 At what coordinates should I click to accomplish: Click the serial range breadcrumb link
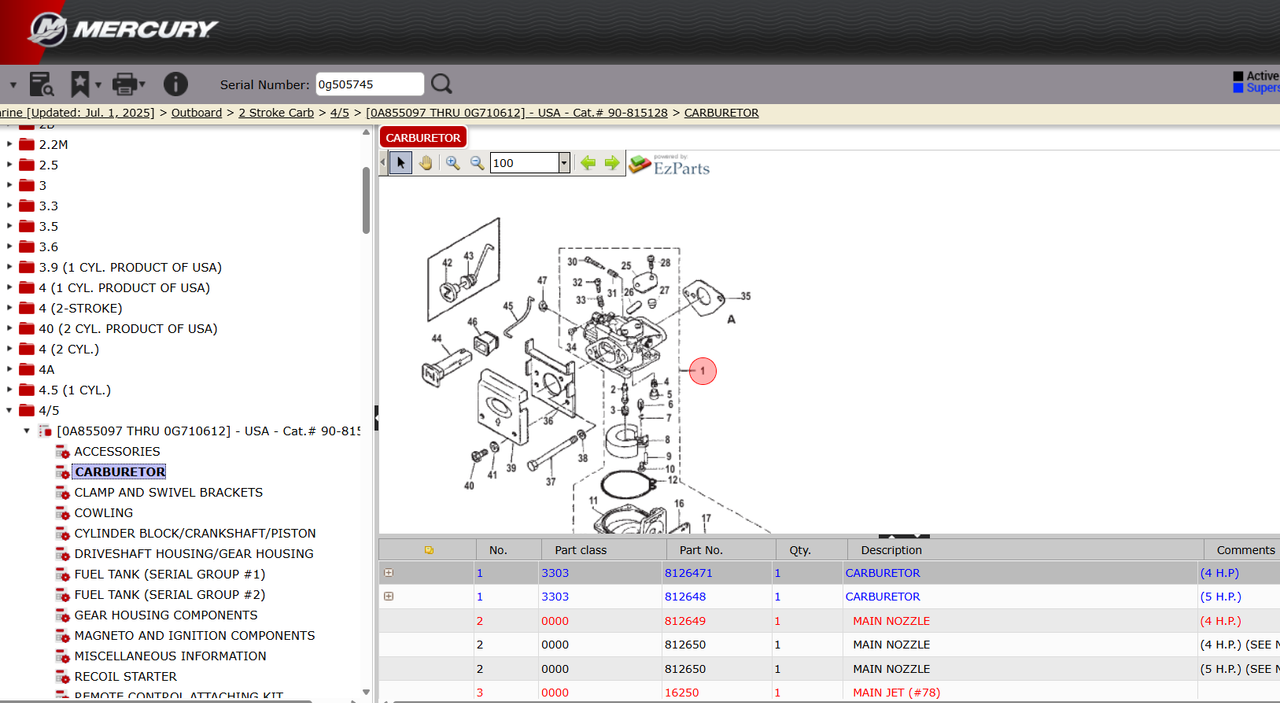tap(516, 113)
